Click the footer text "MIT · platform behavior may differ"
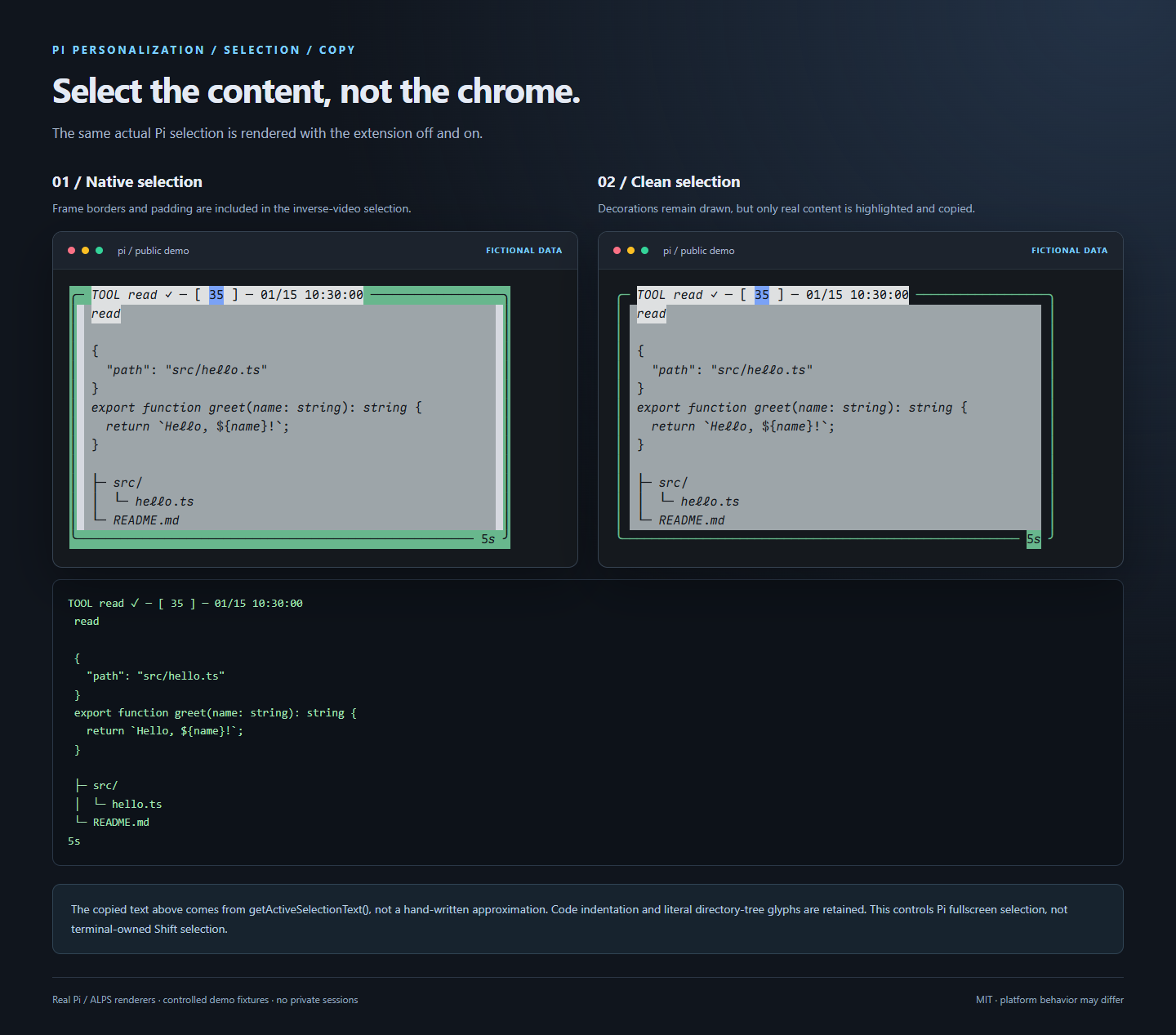Screen dimensions: 1176x1035 pos(1049,1000)
